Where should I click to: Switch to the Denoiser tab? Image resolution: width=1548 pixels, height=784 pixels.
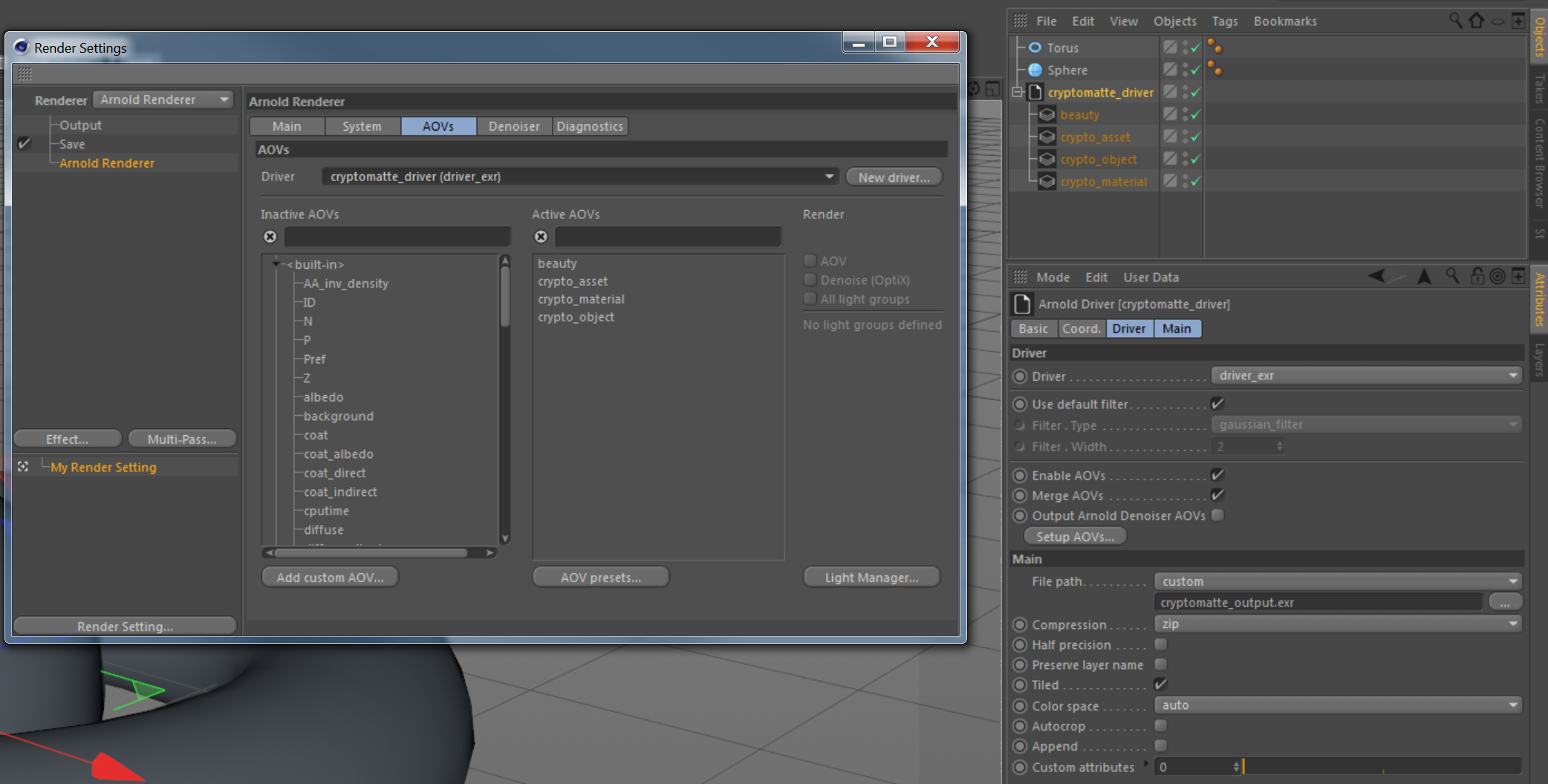point(514,126)
